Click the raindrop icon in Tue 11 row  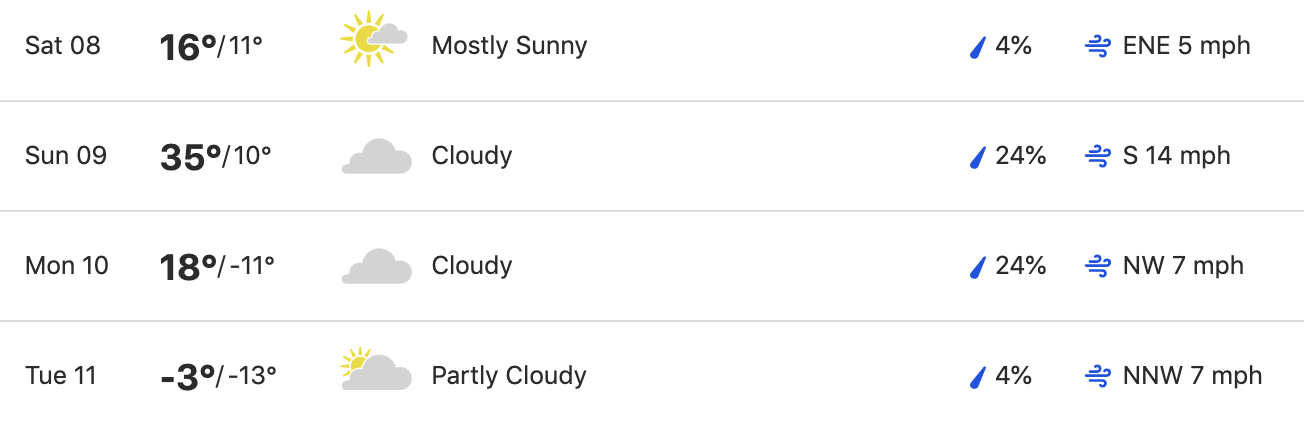point(978,376)
